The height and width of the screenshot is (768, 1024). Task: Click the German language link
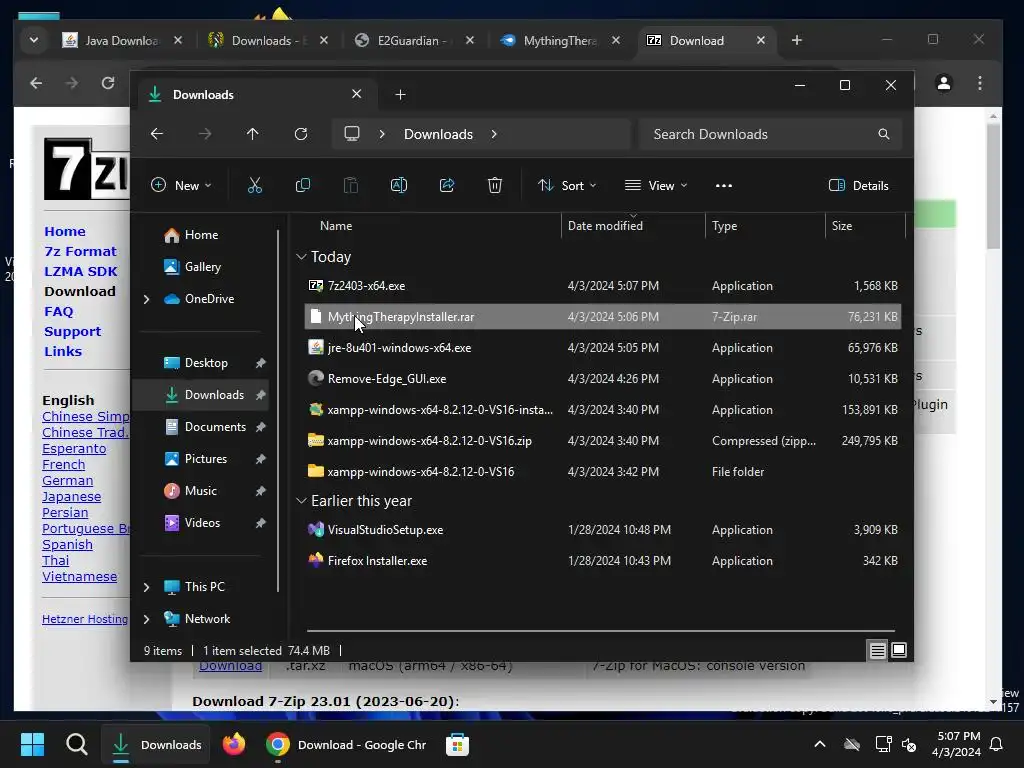pyautogui.click(x=67, y=481)
